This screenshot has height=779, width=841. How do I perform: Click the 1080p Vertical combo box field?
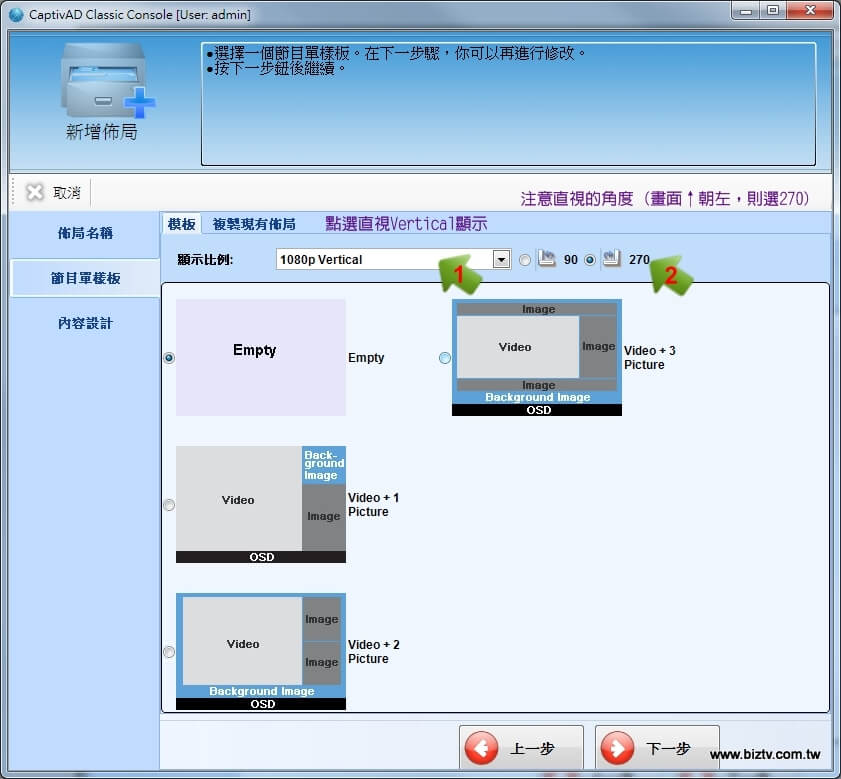385,260
